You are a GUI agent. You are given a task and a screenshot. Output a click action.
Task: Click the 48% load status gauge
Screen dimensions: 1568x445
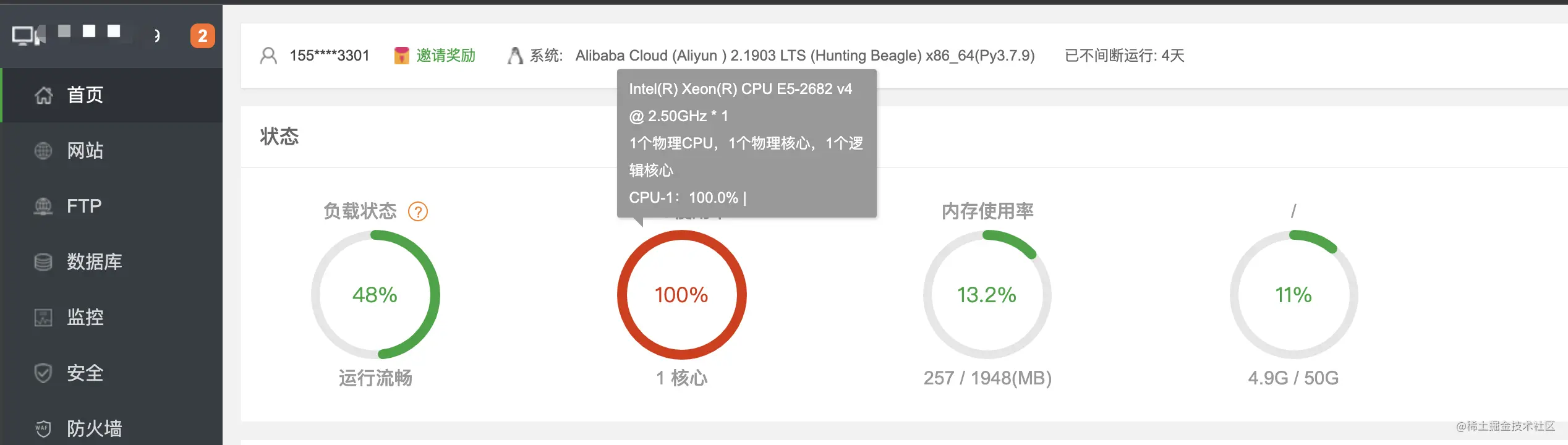[375, 295]
